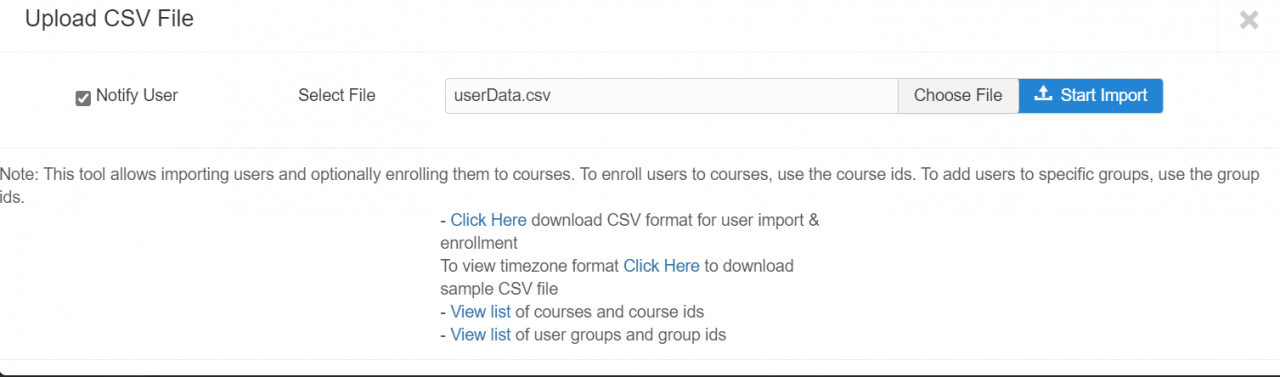Uncheck the Notify User checkbox

83,98
